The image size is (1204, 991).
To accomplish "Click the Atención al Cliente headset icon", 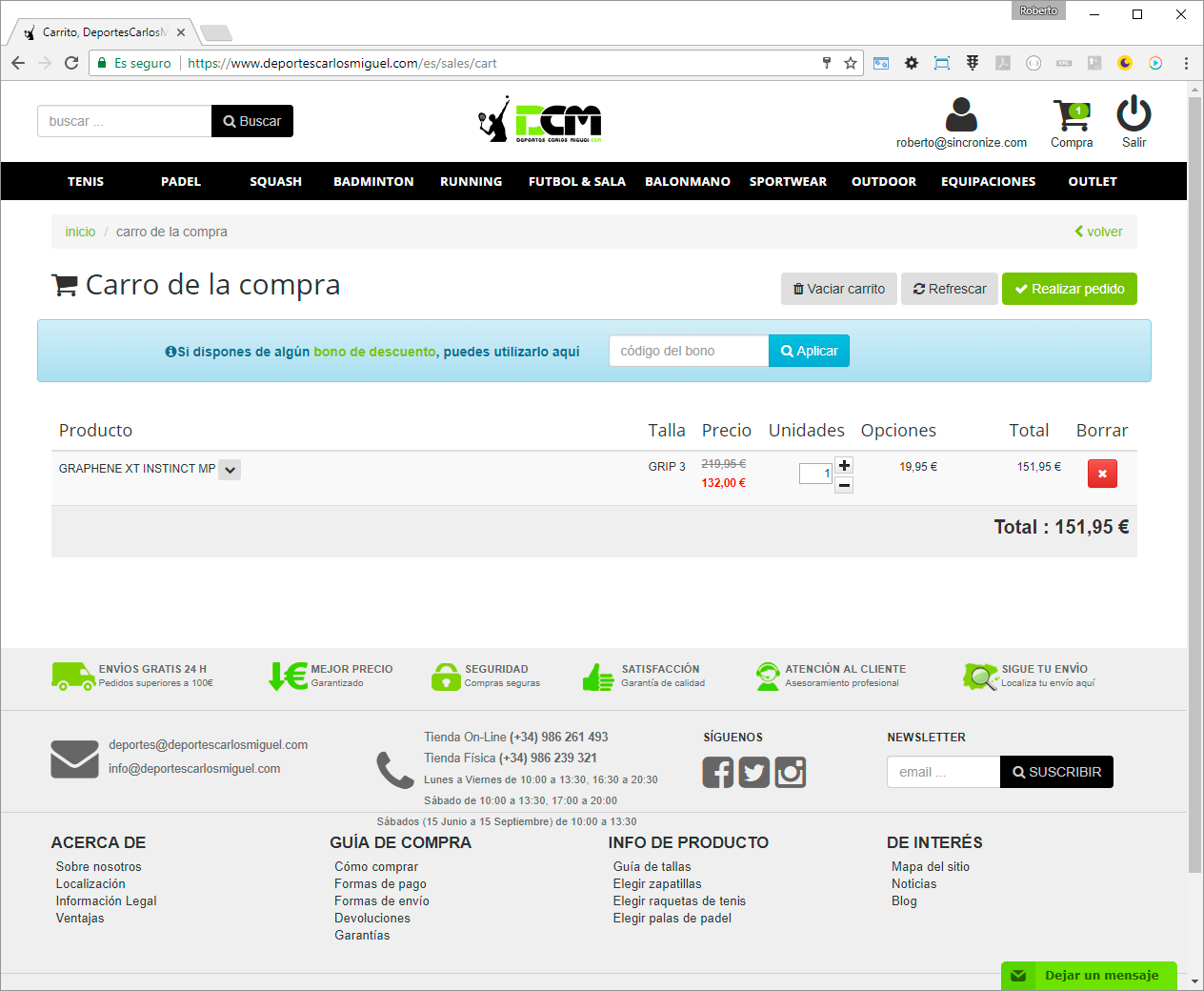I will pos(768,677).
